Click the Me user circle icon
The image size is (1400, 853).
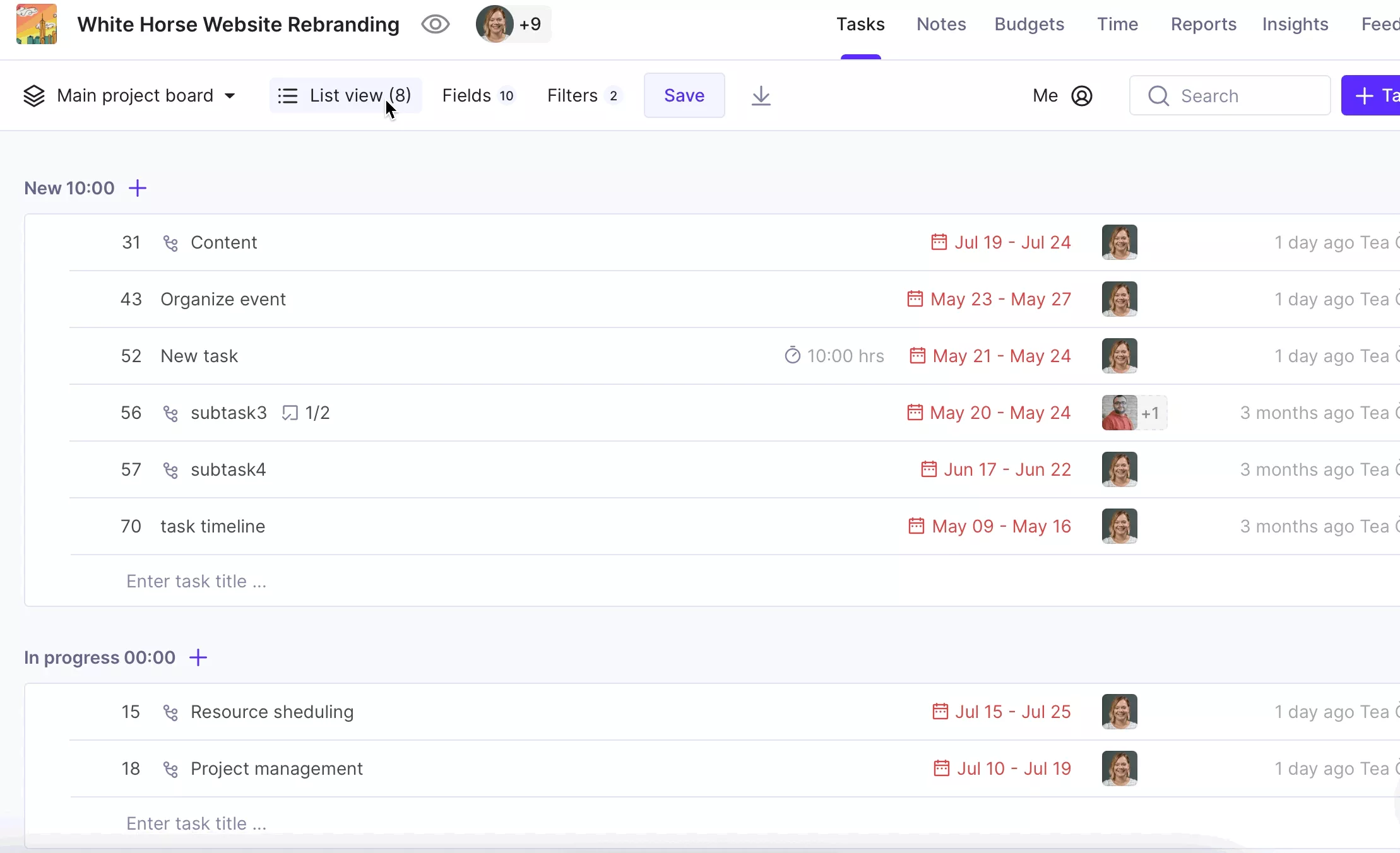1082,96
